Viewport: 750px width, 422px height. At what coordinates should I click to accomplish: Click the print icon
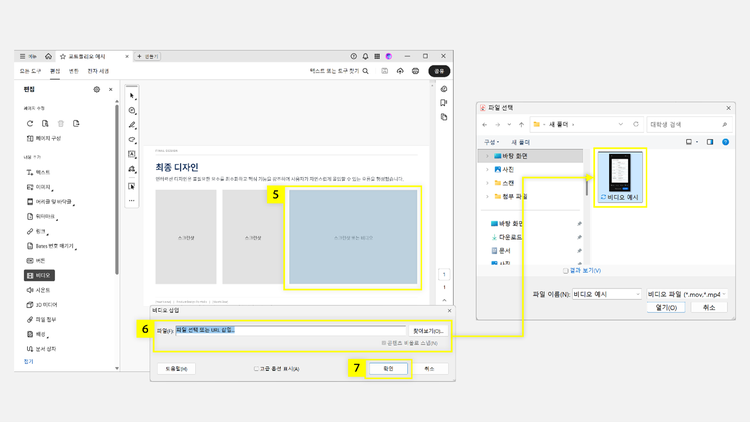coord(415,71)
